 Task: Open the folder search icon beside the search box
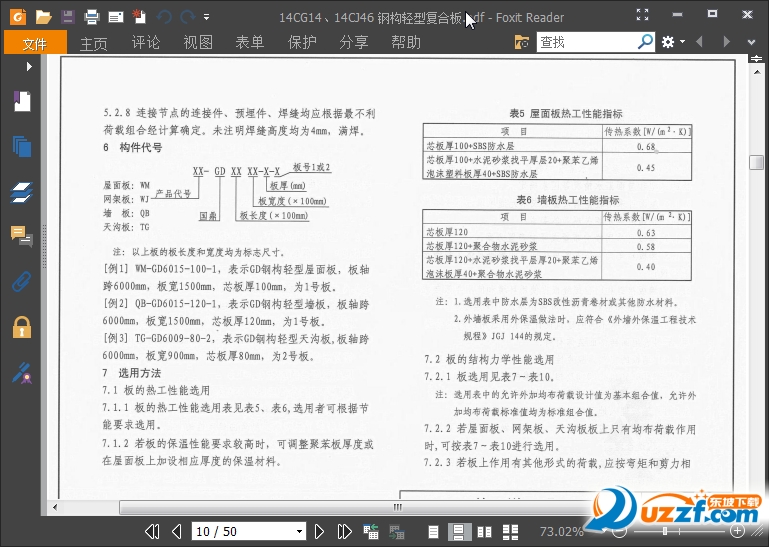(x=522, y=42)
